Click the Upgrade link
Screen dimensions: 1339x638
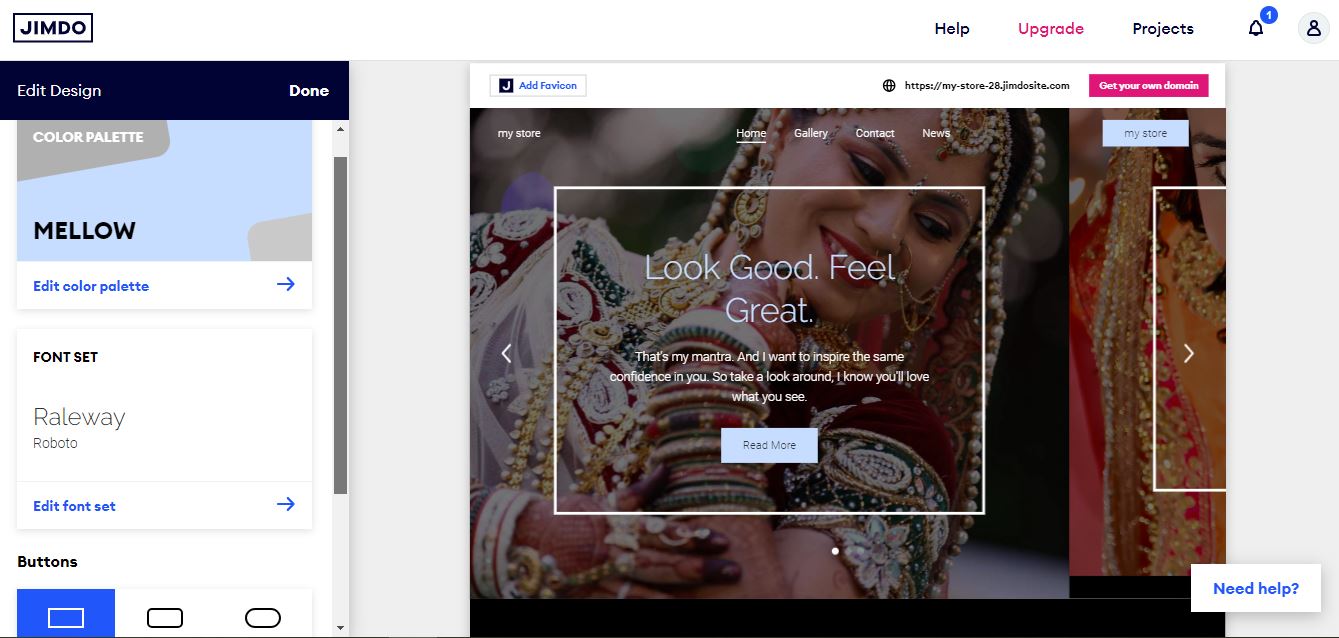point(1051,29)
